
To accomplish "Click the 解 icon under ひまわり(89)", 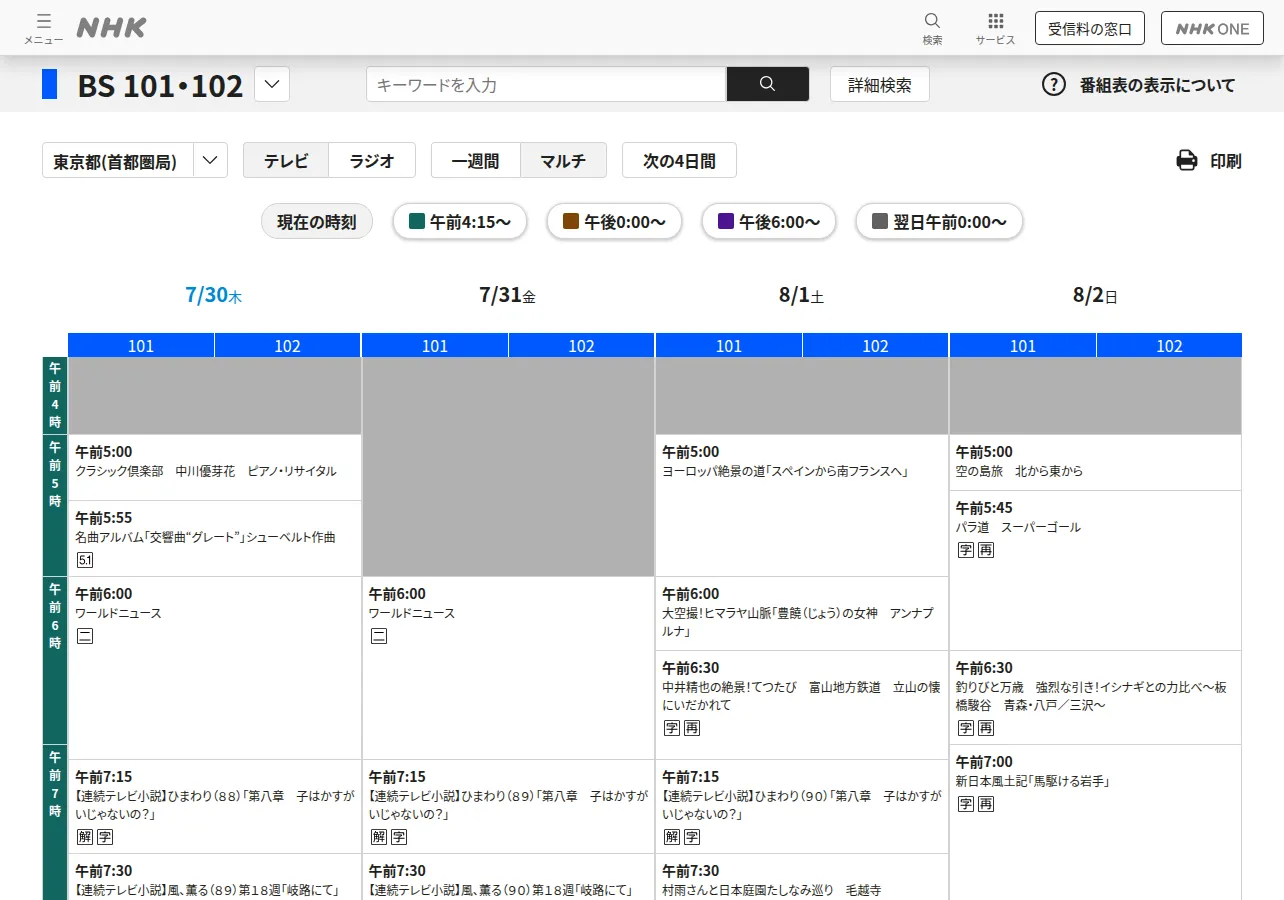I will point(379,837).
